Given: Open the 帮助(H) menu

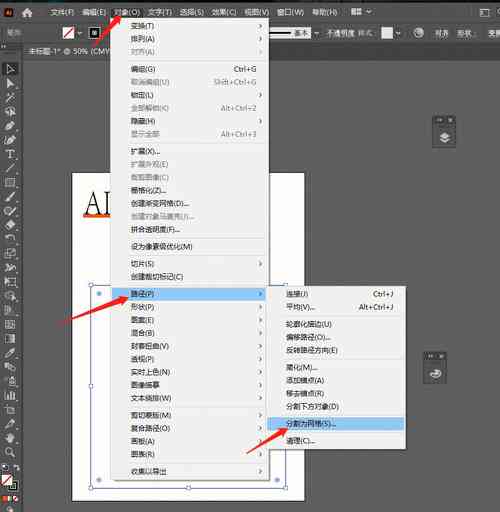Looking at the screenshot, I should coord(325,13).
